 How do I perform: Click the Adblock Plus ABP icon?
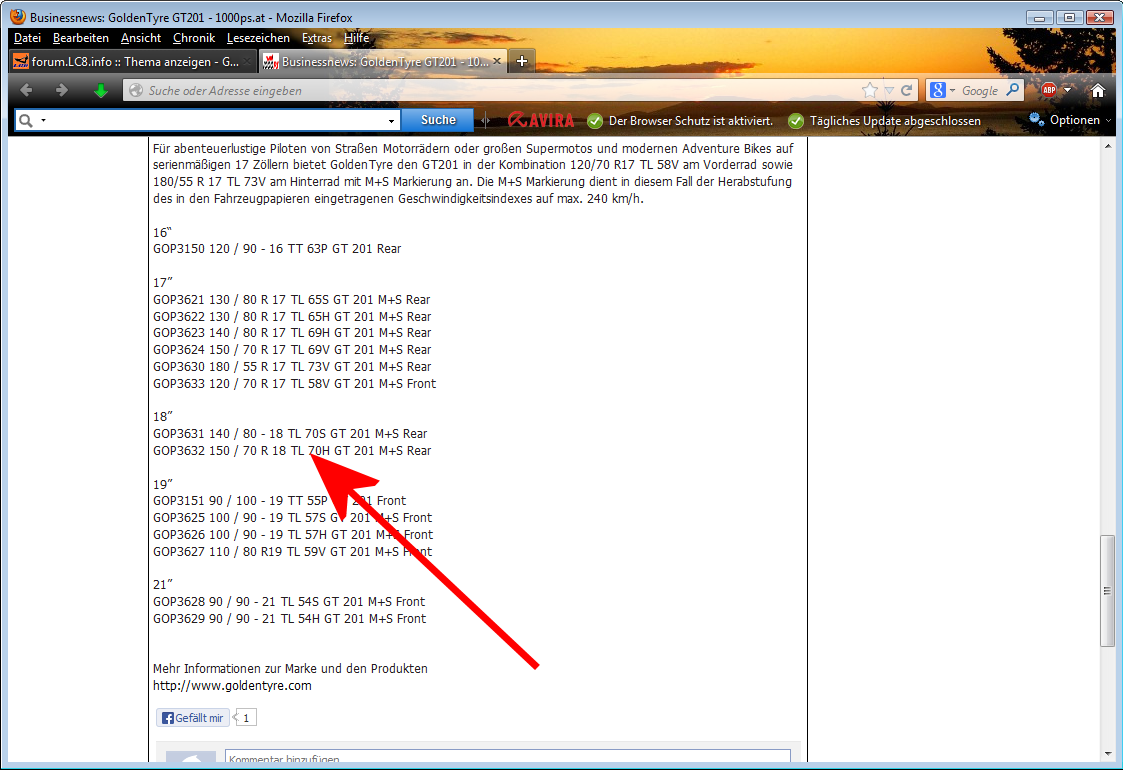(x=1048, y=90)
